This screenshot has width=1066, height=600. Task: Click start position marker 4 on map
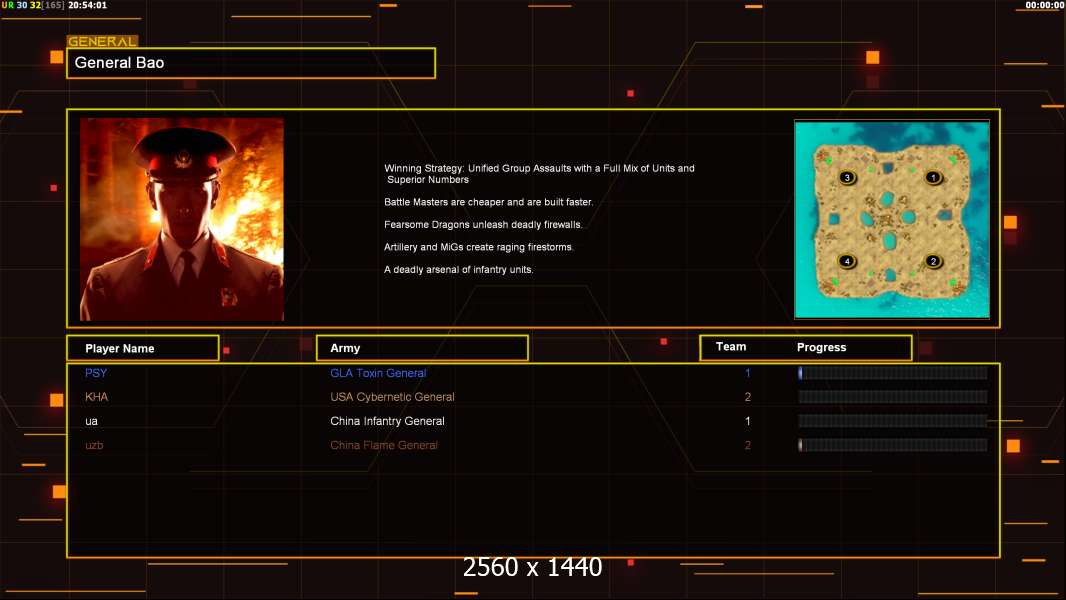[x=847, y=261]
